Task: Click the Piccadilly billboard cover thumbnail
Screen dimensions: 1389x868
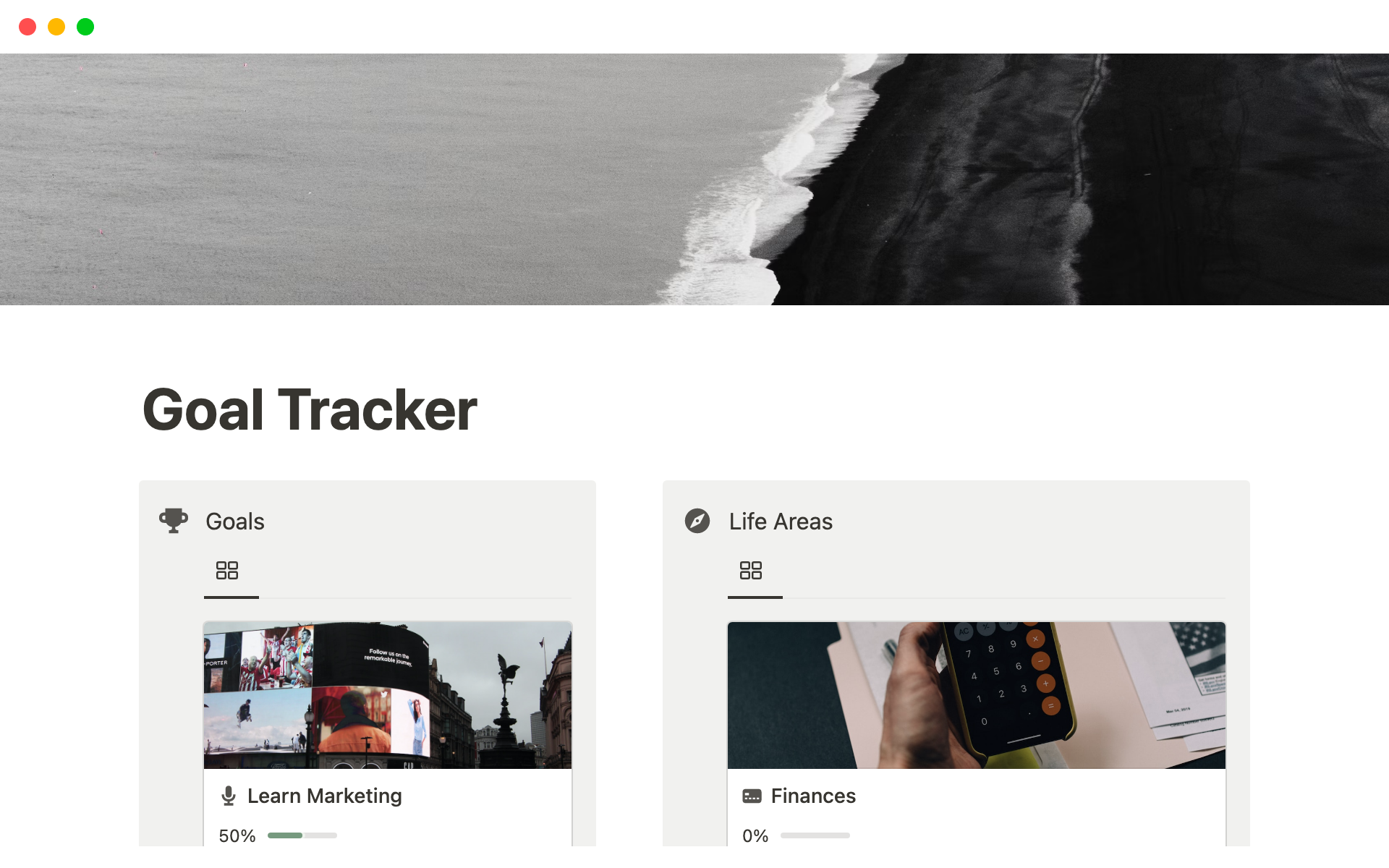Action: [388, 695]
